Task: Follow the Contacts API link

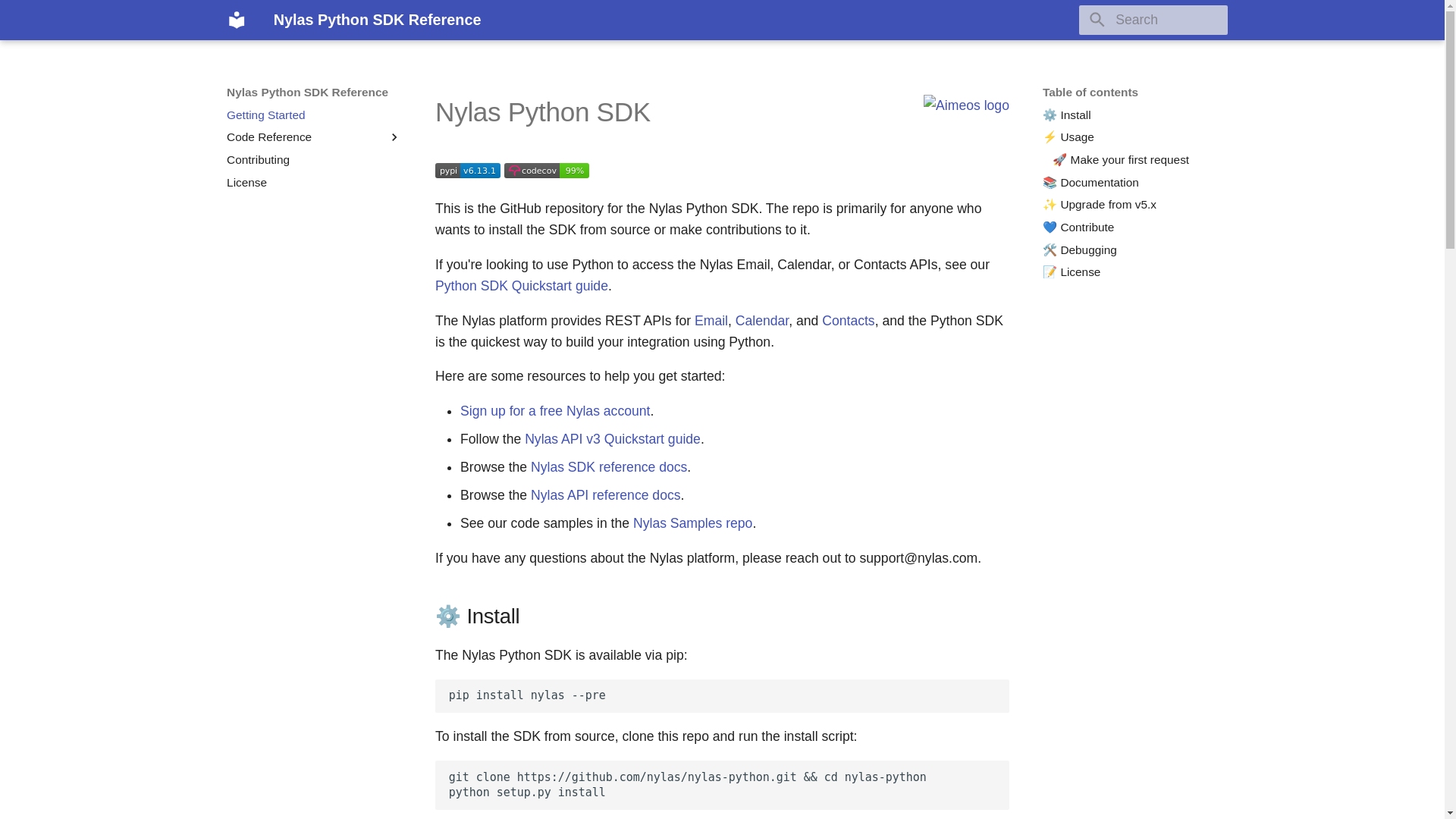Action: tap(848, 321)
